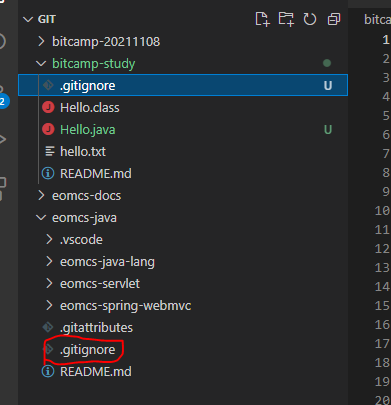
Task: Click line number 10 in editor gutter
Action: pyautogui.click(x=382, y=211)
